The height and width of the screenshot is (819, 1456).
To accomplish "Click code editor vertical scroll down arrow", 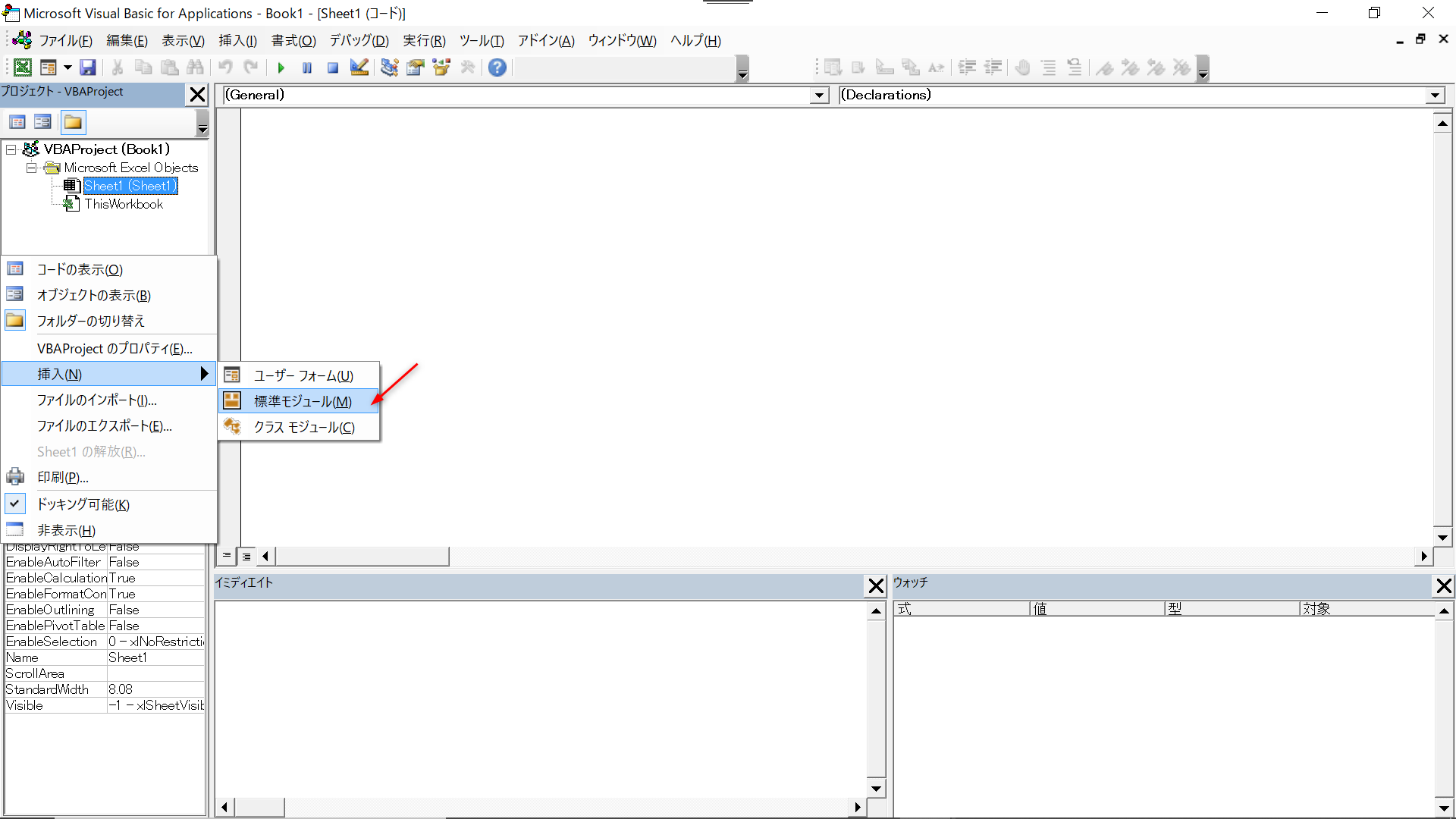I will tap(1442, 536).
